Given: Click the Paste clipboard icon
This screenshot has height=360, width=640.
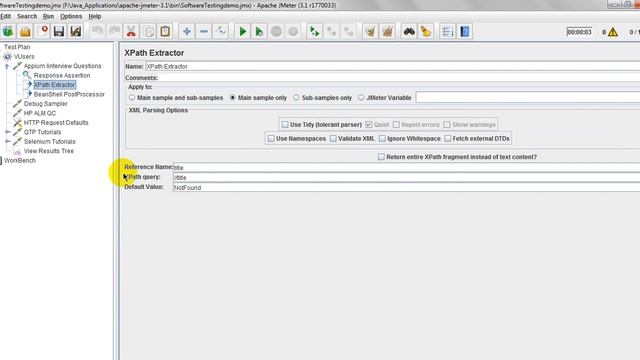Looking at the screenshot, I should click(165, 31).
